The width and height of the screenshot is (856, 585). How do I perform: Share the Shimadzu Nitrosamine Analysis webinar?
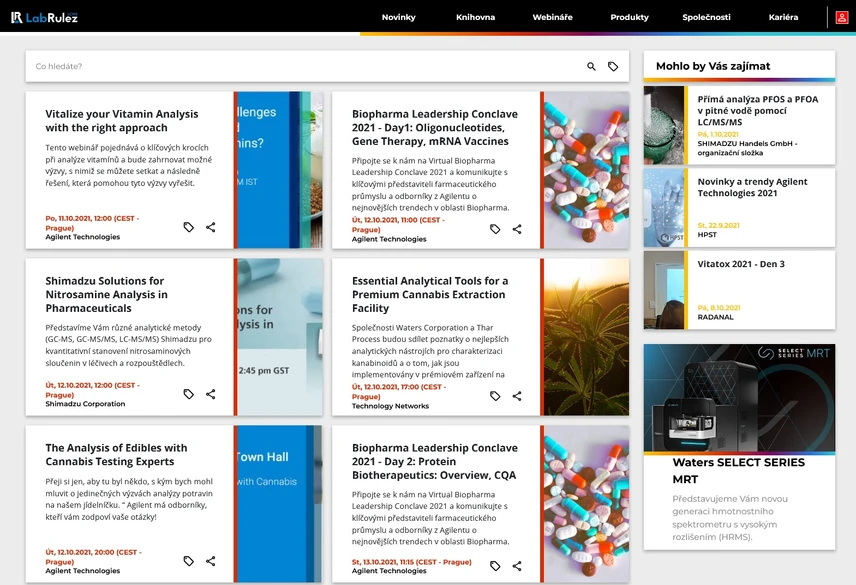click(x=211, y=394)
